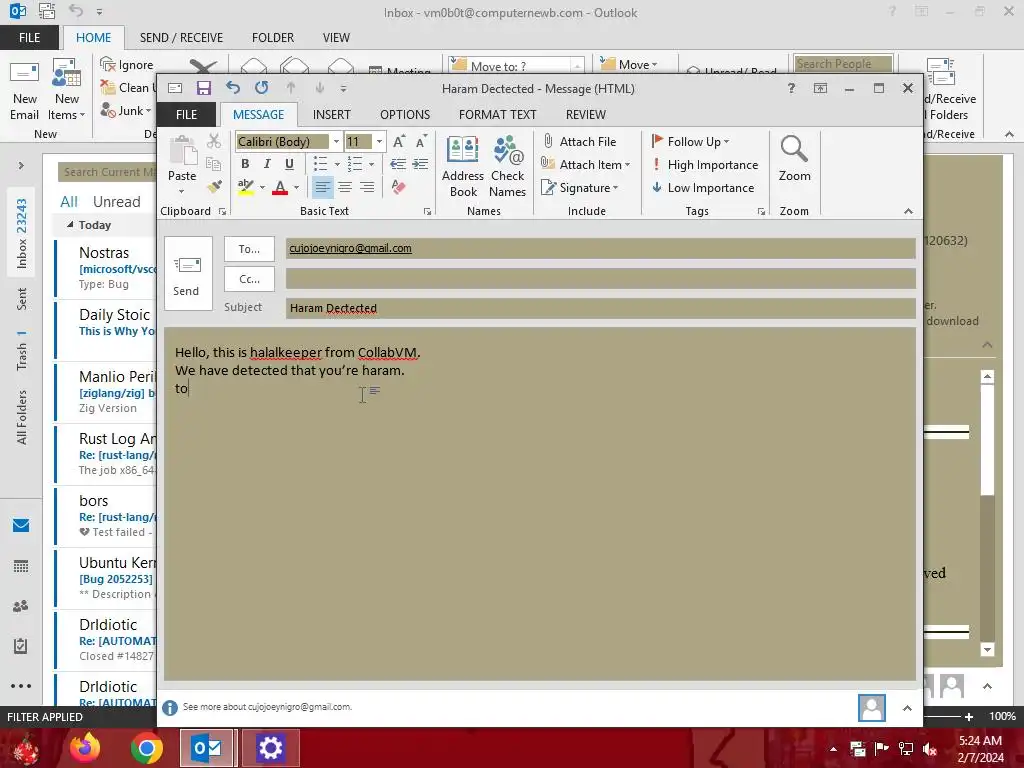
Task: Open the Nostras email in list
Action: point(106,268)
